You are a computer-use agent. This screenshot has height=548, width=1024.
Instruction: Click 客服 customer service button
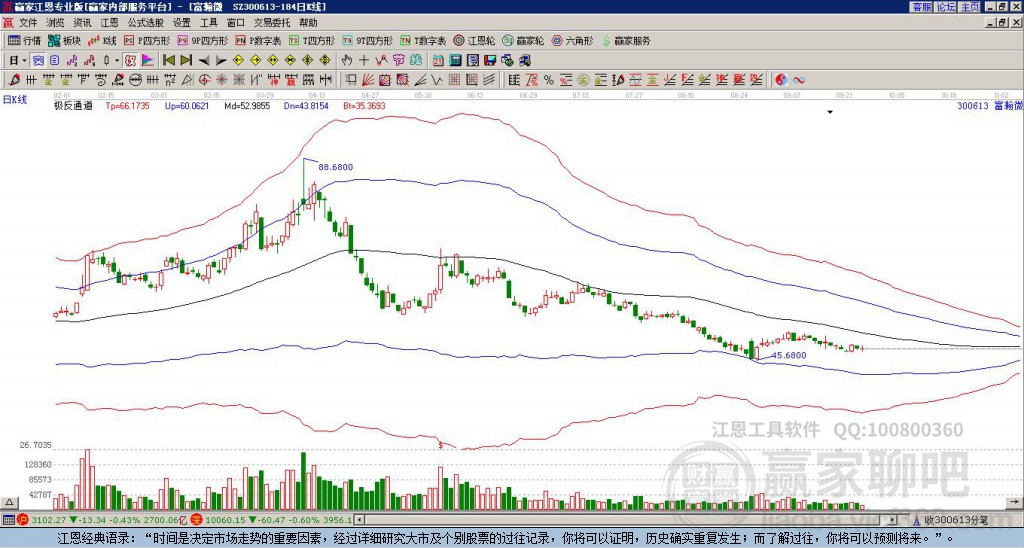(x=921, y=7)
